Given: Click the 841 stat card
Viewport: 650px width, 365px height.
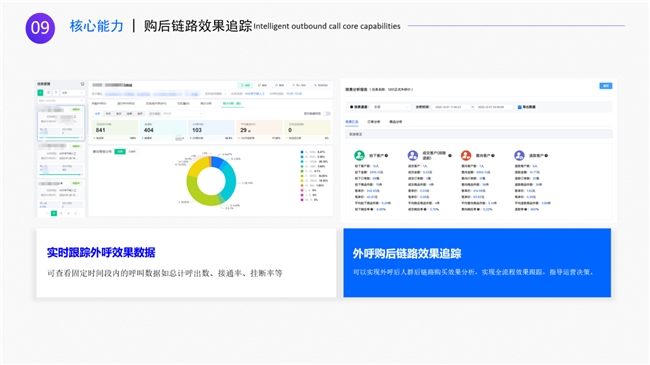Looking at the screenshot, I should [x=114, y=130].
